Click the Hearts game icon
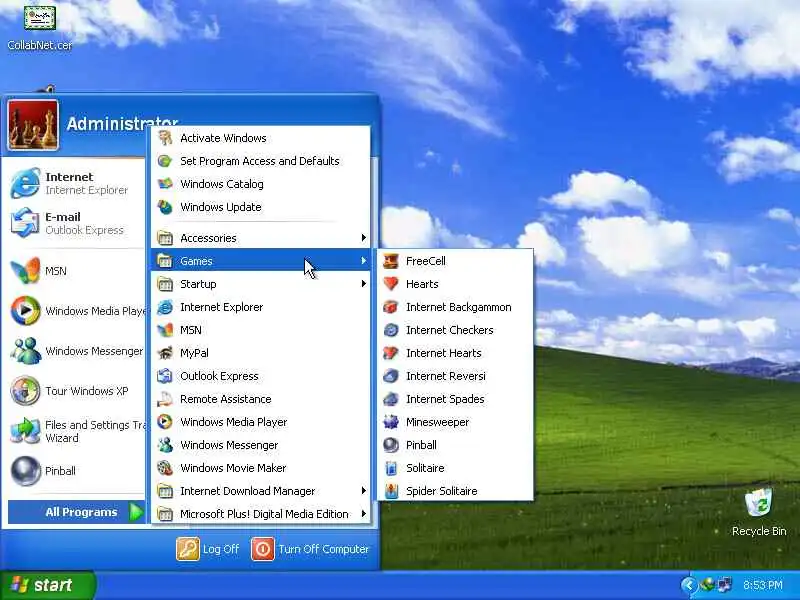This screenshot has height=600, width=800. (391, 284)
